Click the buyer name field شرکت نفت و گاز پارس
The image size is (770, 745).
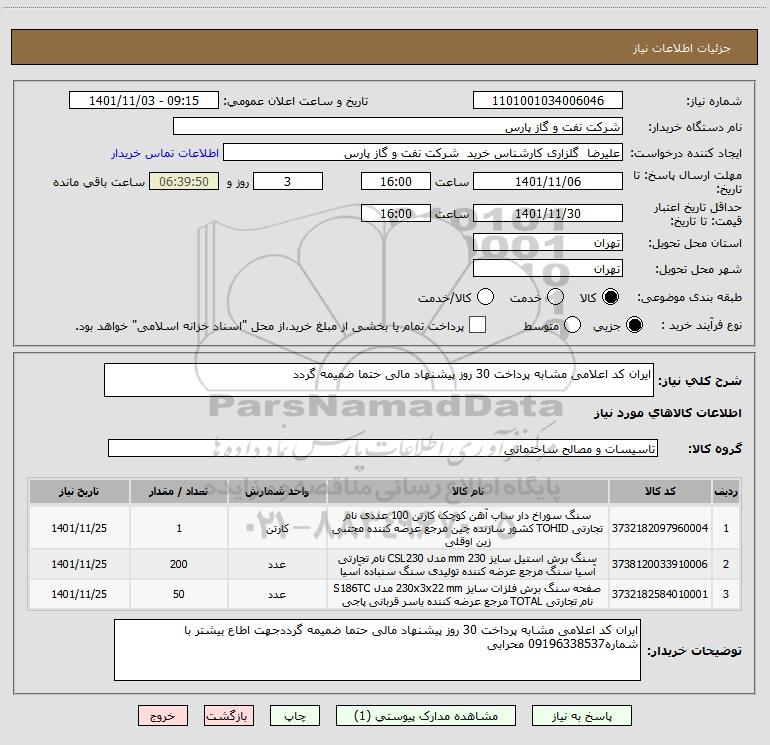(398, 127)
